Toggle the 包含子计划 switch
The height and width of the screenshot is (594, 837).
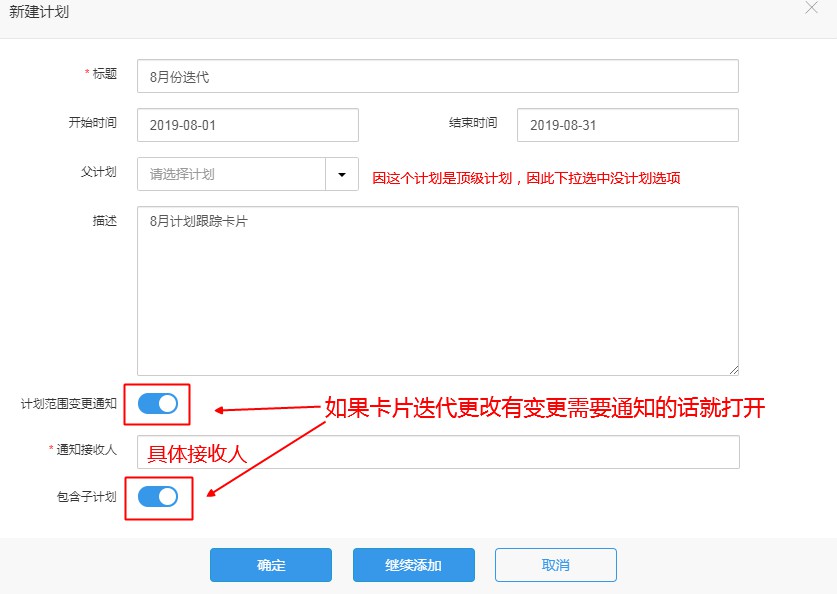point(158,497)
